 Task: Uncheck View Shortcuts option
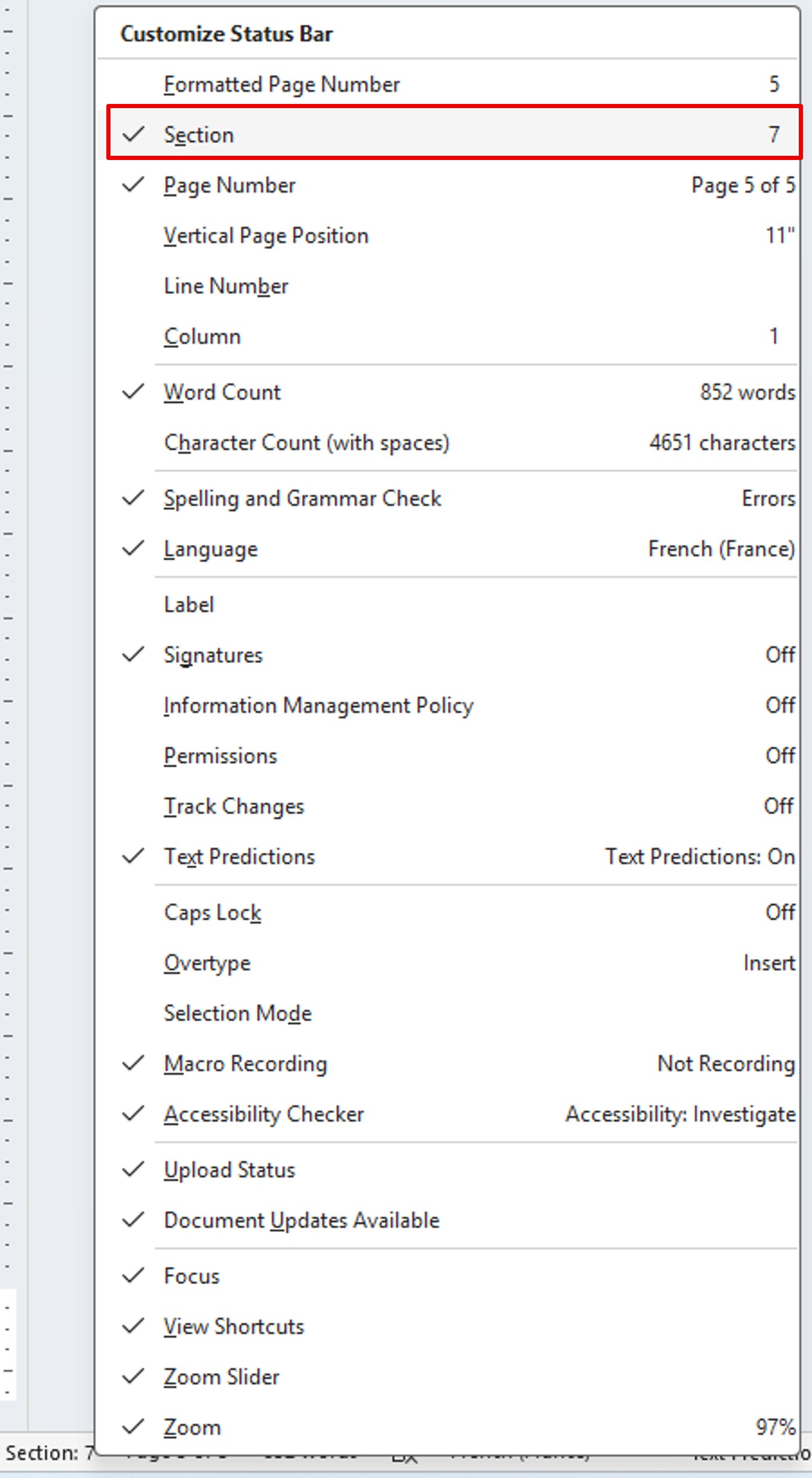pyautogui.click(x=234, y=1327)
